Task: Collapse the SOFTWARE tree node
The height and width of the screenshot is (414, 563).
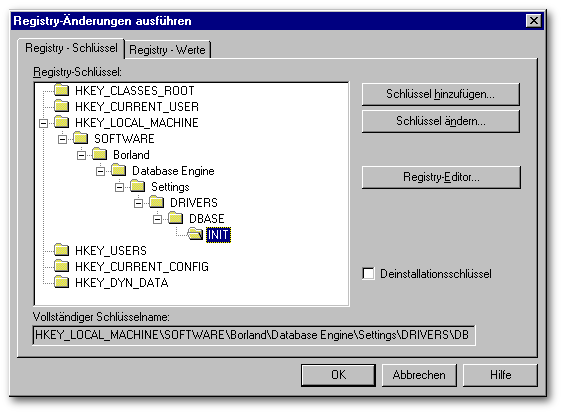Action: [62, 139]
